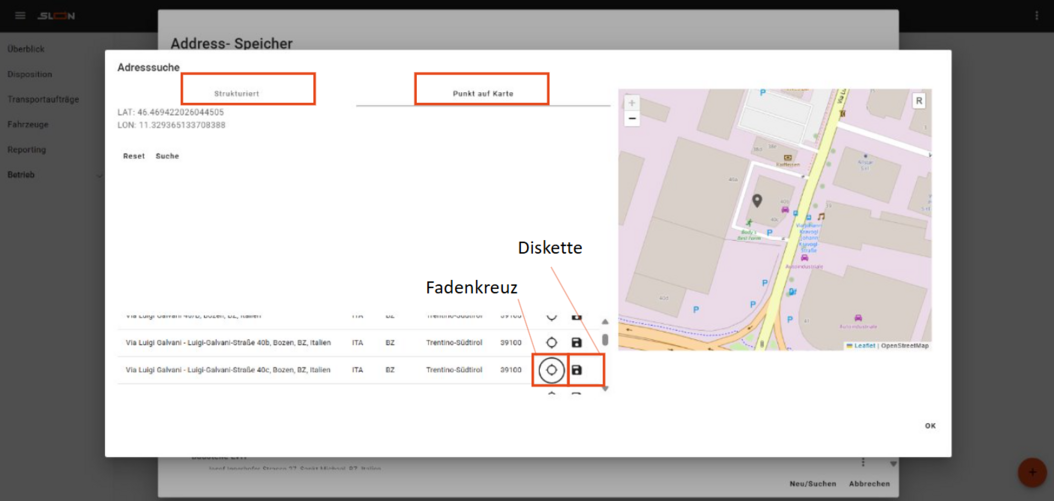Click the Suche button
The image size is (1054, 501).
click(167, 156)
